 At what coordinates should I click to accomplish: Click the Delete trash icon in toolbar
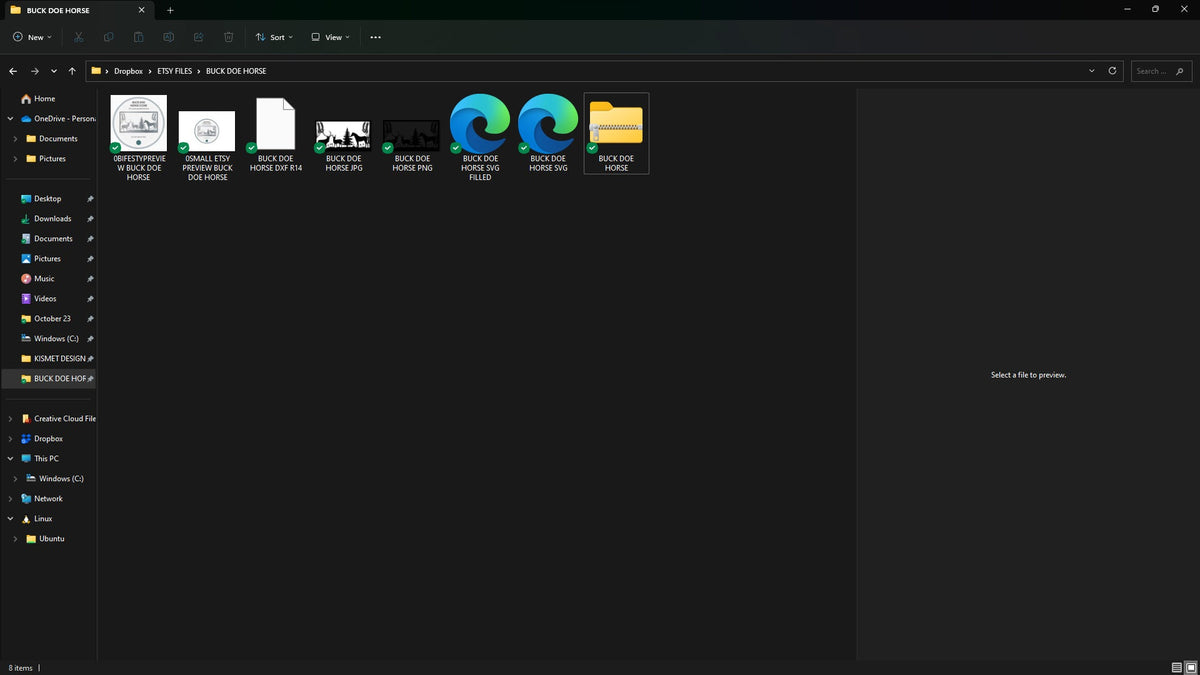pos(228,37)
